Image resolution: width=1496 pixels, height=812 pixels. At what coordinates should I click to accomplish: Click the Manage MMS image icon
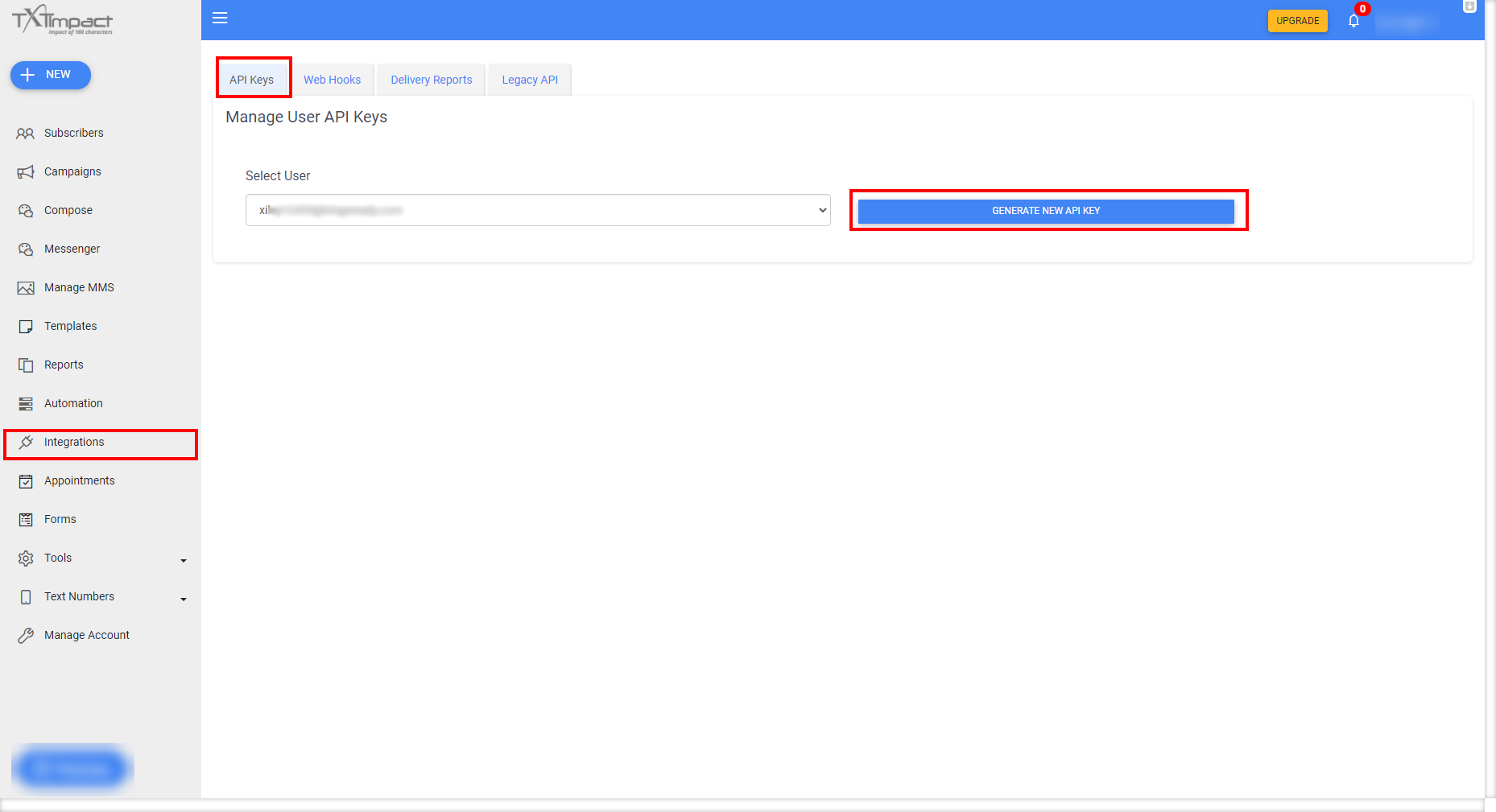pyautogui.click(x=26, y=288)
